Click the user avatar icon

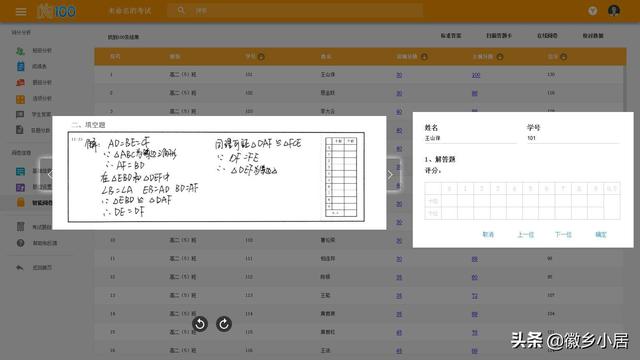(613, 11)
